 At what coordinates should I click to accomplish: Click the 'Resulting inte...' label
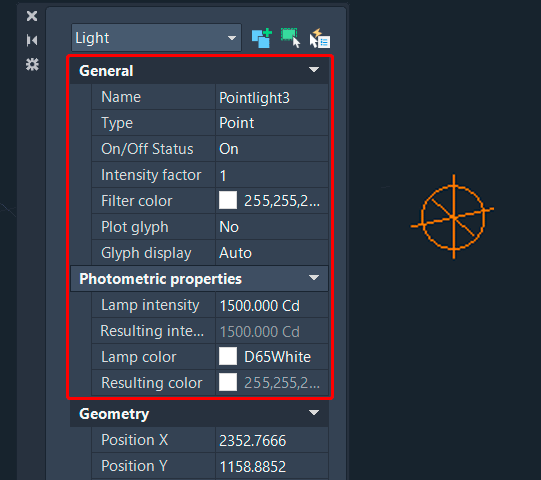(152, 331)
